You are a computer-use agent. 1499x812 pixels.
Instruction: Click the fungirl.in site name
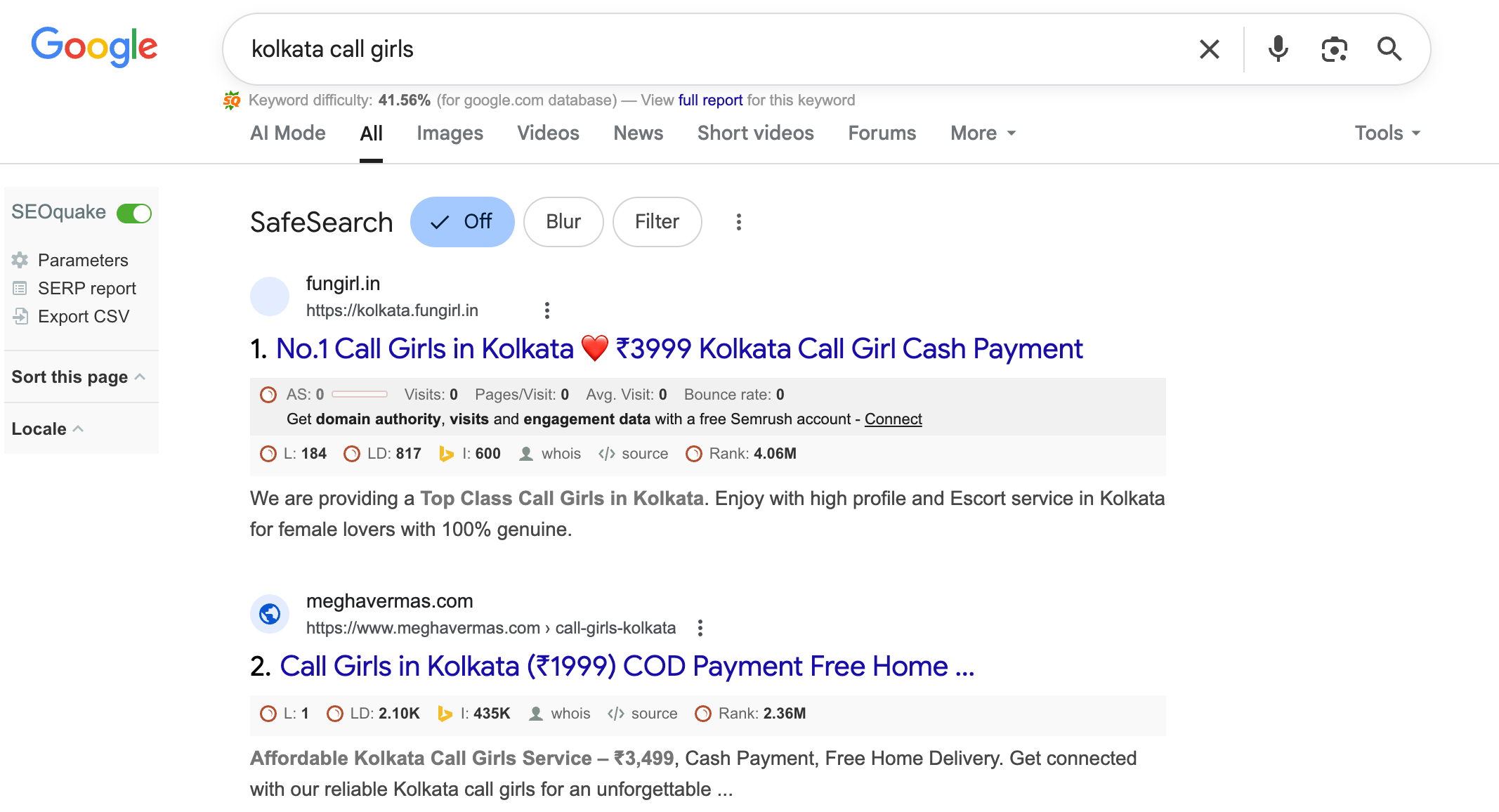pyautogui.click(x=343, y=284)
